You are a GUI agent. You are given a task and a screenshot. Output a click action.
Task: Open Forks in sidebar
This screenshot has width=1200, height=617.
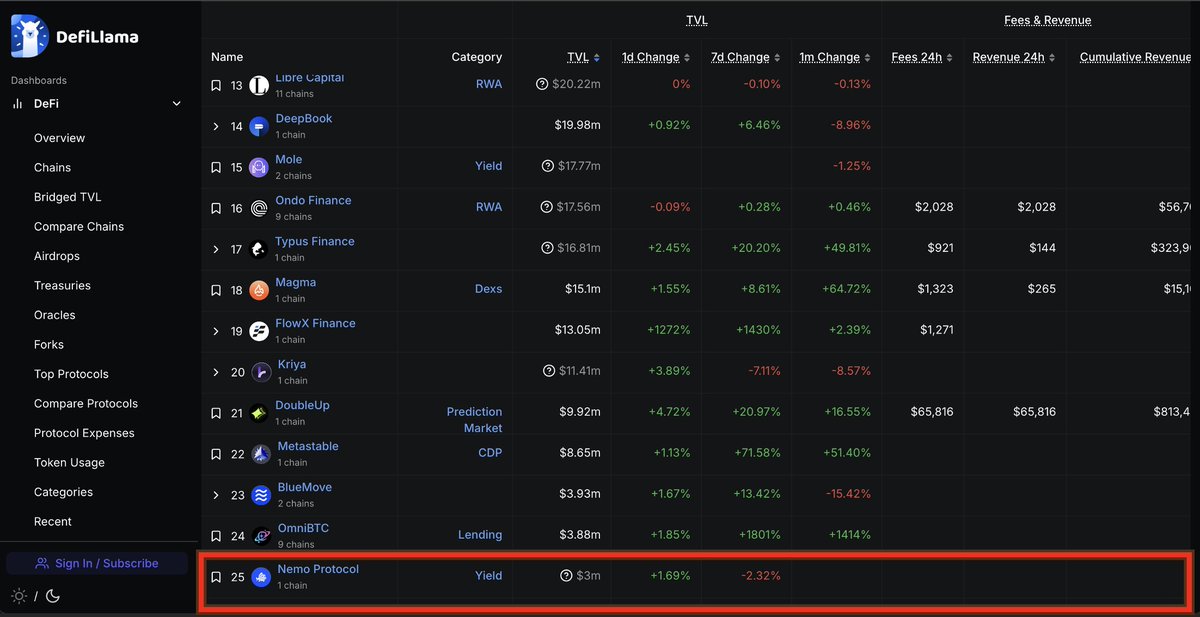(49, 345)
